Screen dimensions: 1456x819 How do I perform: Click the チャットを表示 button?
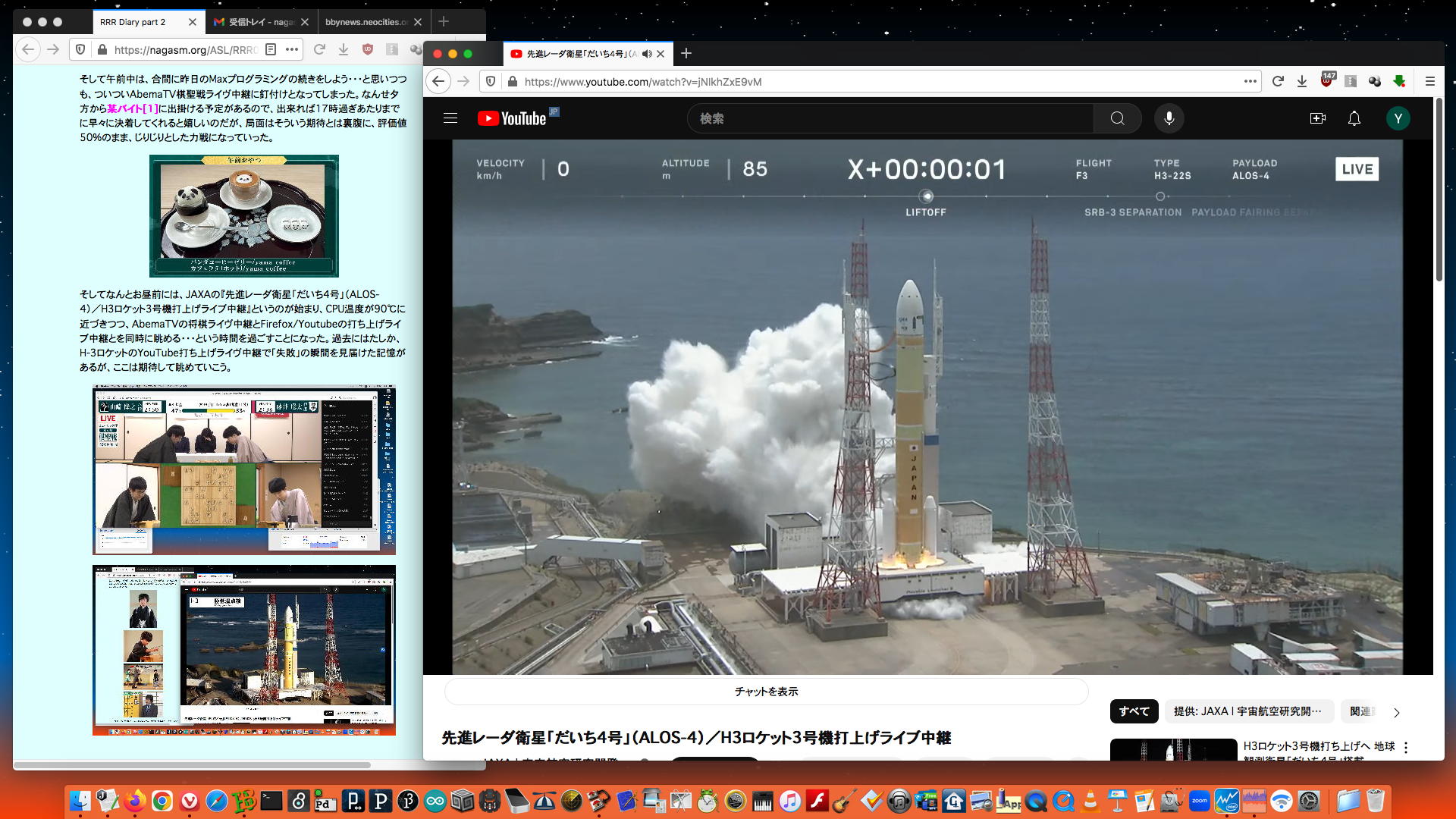pyautogui.click(x=766, y=692)
